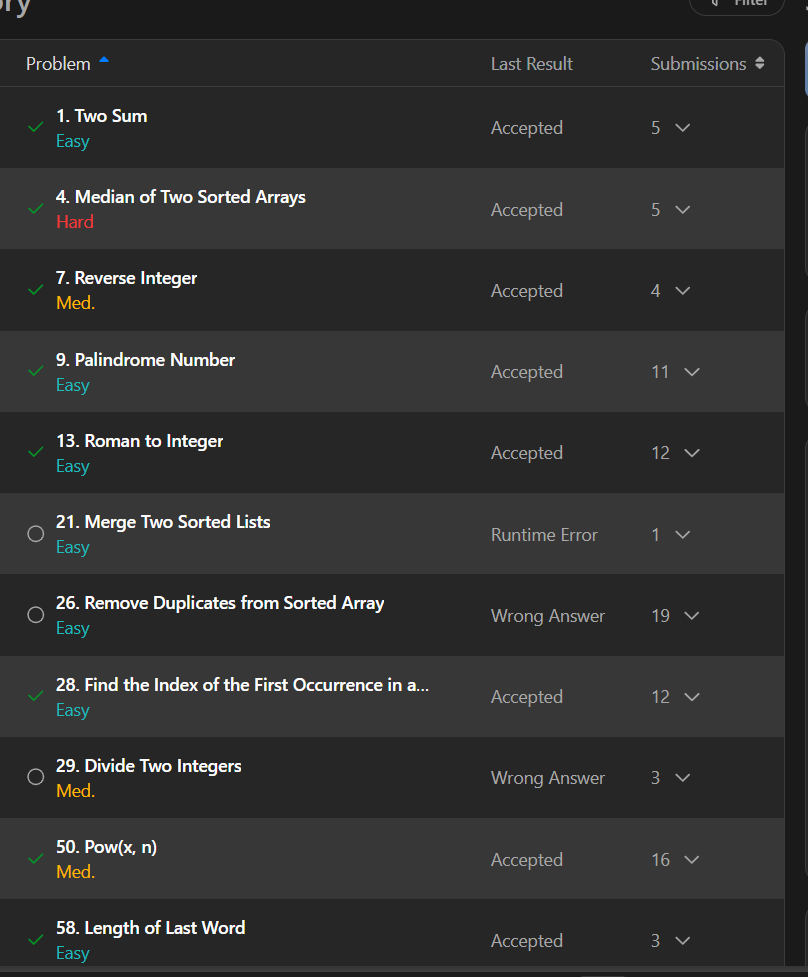Click the sort arrows icon beside Submissions
The height and width of the screenshot is (977, 808).
click(759, 63)
